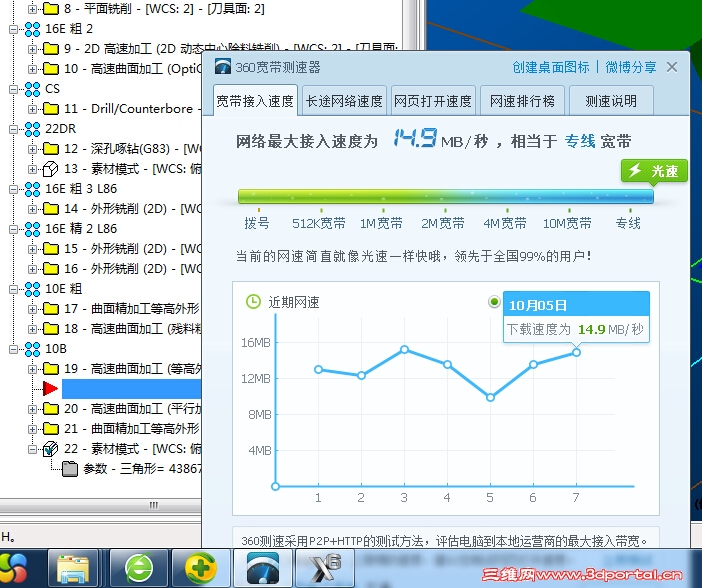Image resolution: width=702 pixels, height=588 pixels.
Task: Select operation 21 - 曲面精加工等高外形 row
Action: 132,429
